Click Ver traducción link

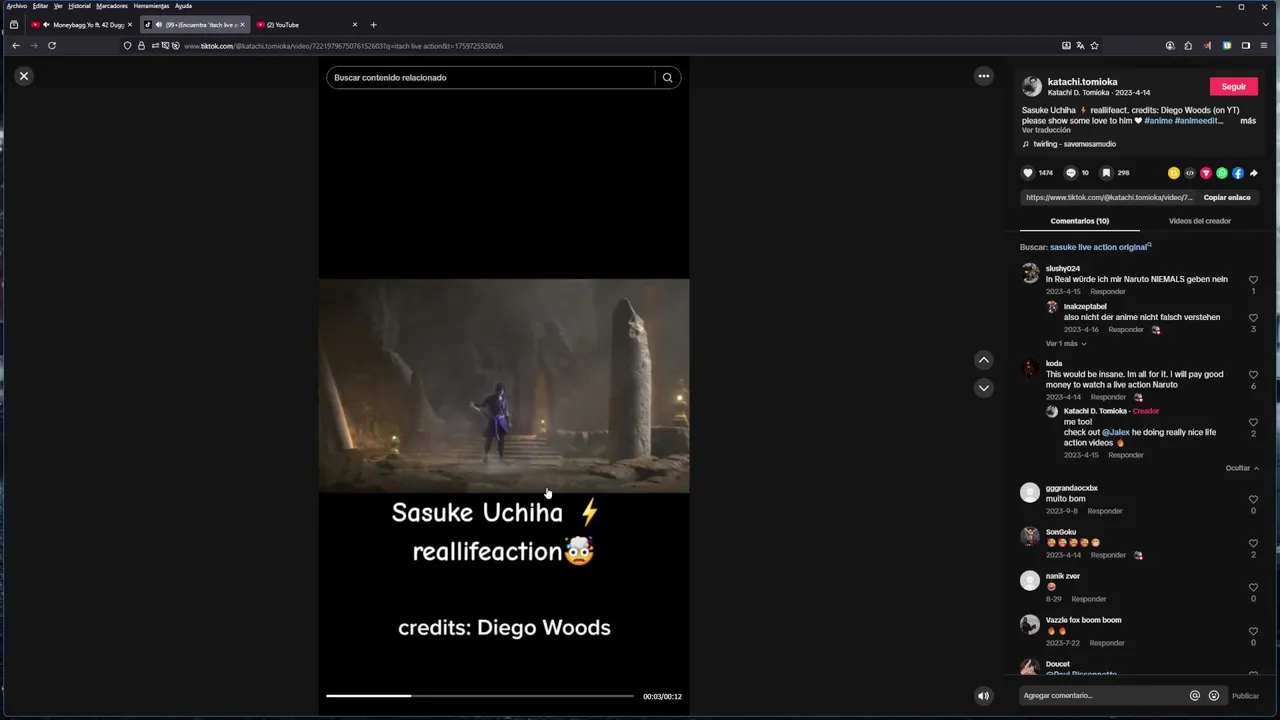click(x=1046, y=130)
